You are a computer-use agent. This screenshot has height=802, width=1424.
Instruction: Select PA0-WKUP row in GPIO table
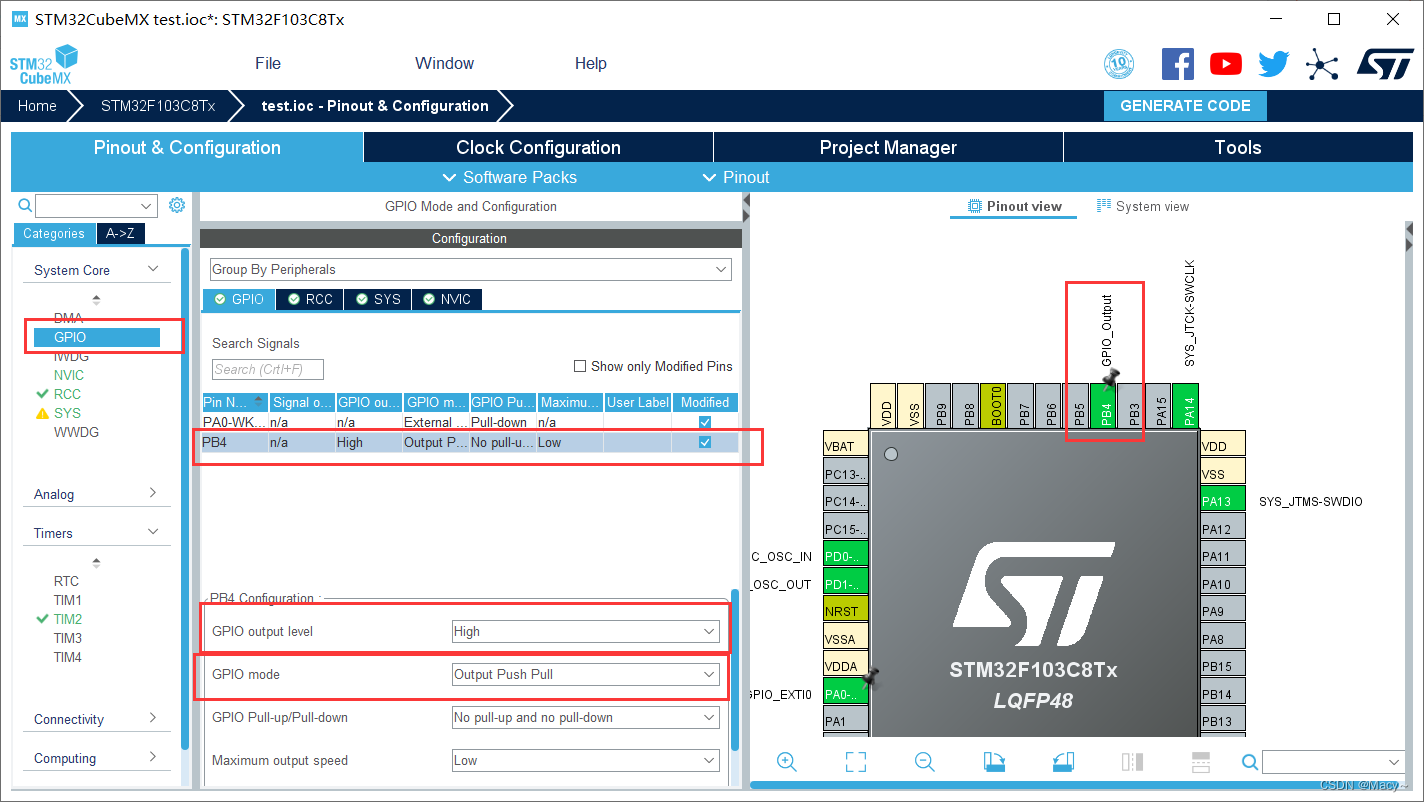pyautogui.click(x=470, y=422)
